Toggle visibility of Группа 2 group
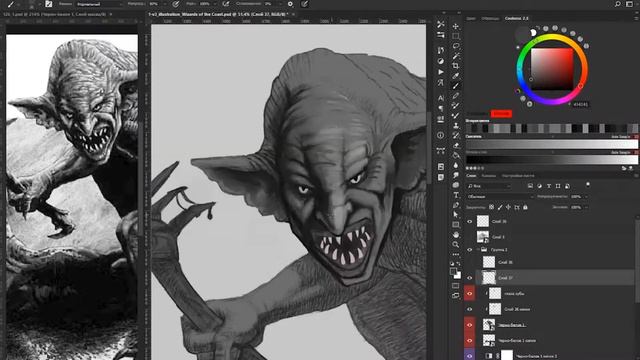The image size is (640, 360). (x=469, y=249)
